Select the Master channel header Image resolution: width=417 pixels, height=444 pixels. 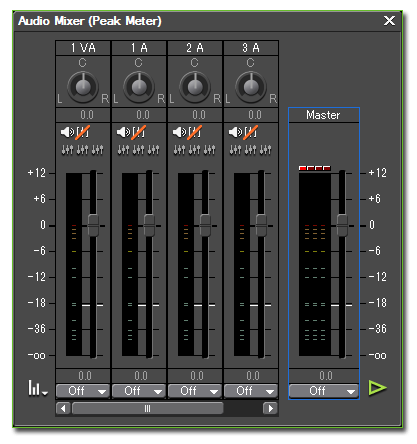[x=324, y=115]
